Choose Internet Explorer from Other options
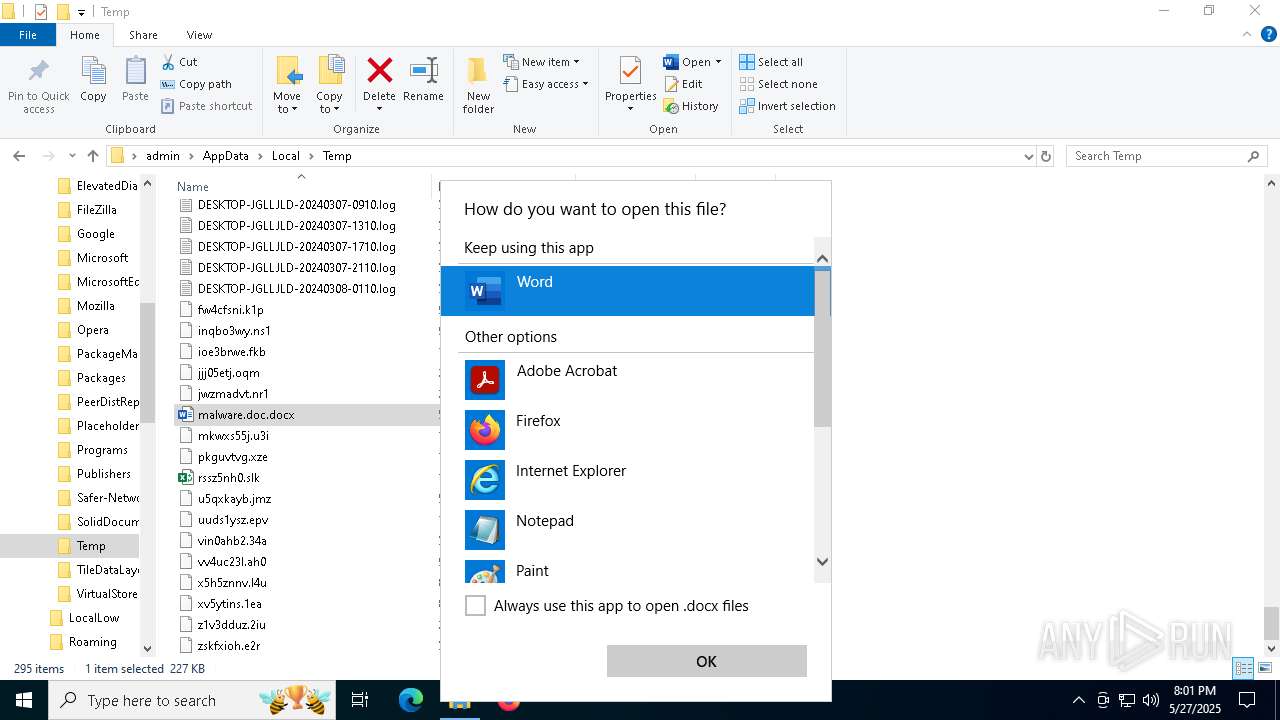Viewport: 1280px width, 720px height. tap(628, 480)
